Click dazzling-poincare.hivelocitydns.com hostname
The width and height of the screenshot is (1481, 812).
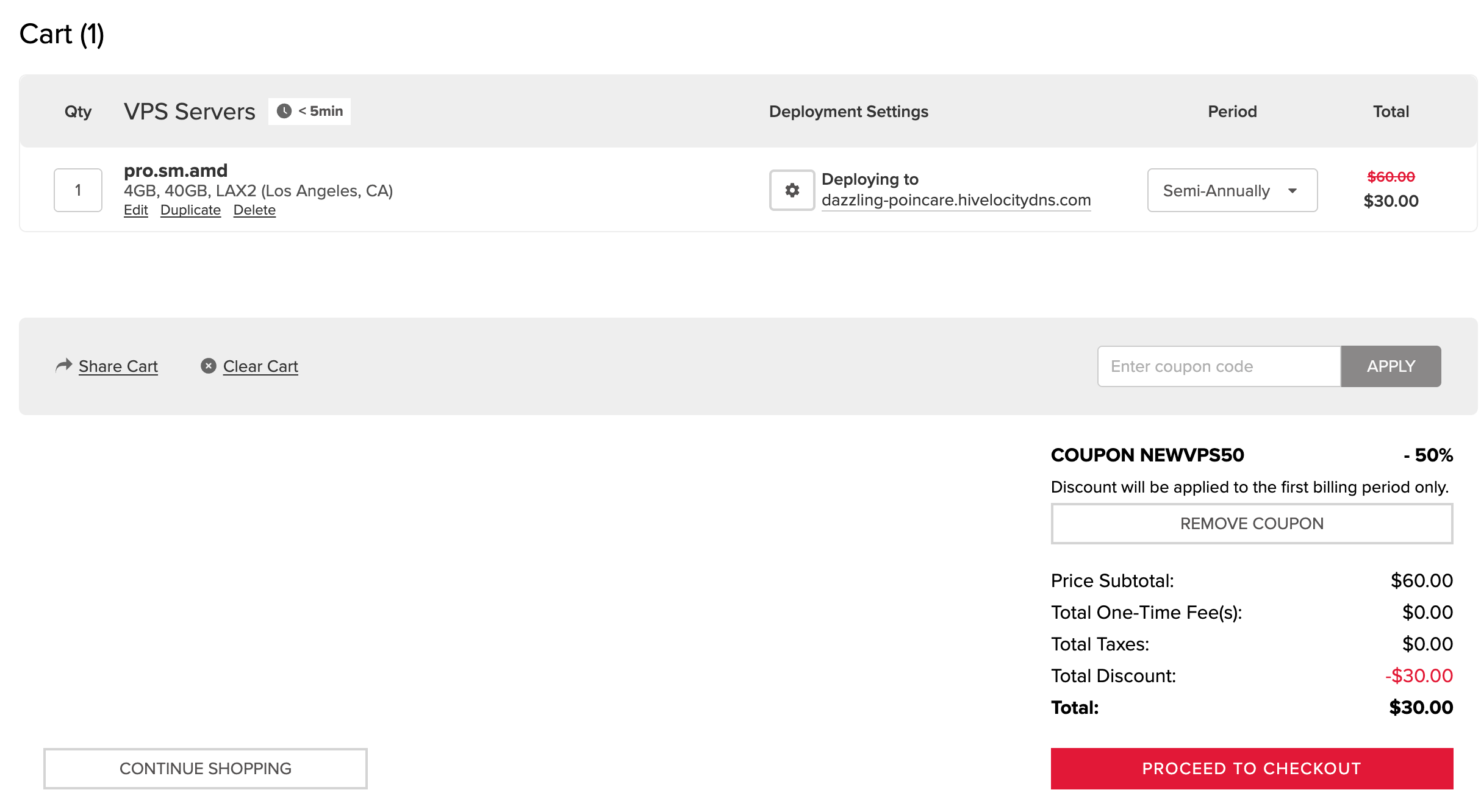956,200
